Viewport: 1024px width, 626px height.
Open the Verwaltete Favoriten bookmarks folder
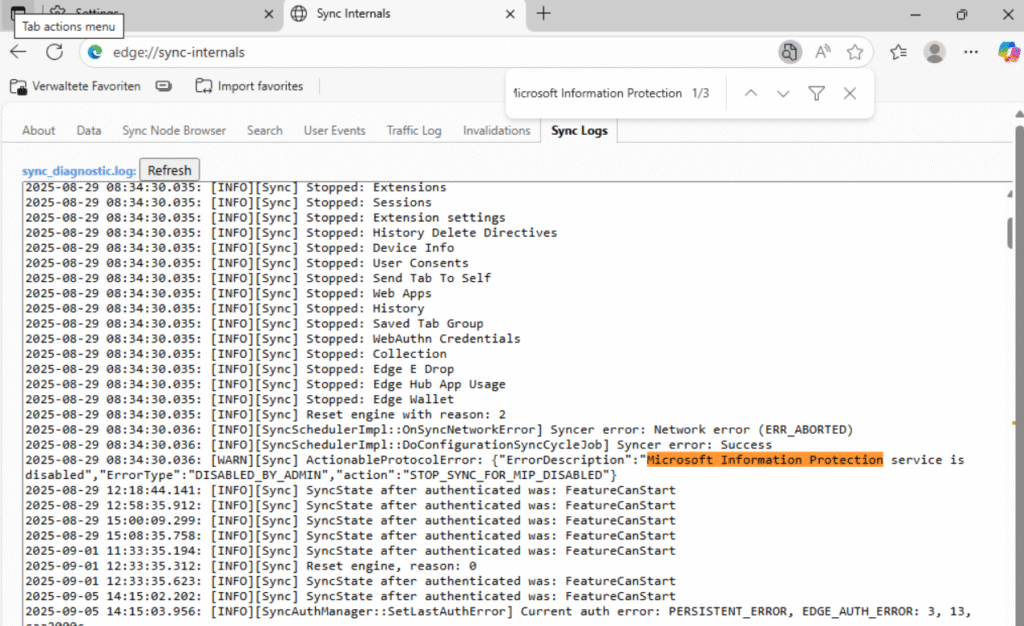(x=75, y=86)
